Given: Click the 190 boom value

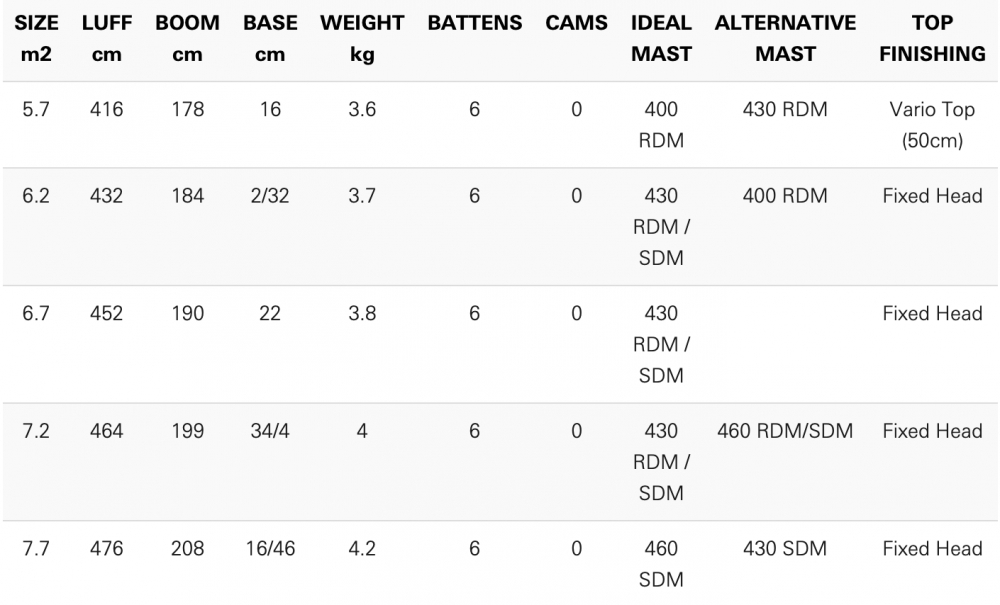Looking at the screenshot, I should pos(187,314).
